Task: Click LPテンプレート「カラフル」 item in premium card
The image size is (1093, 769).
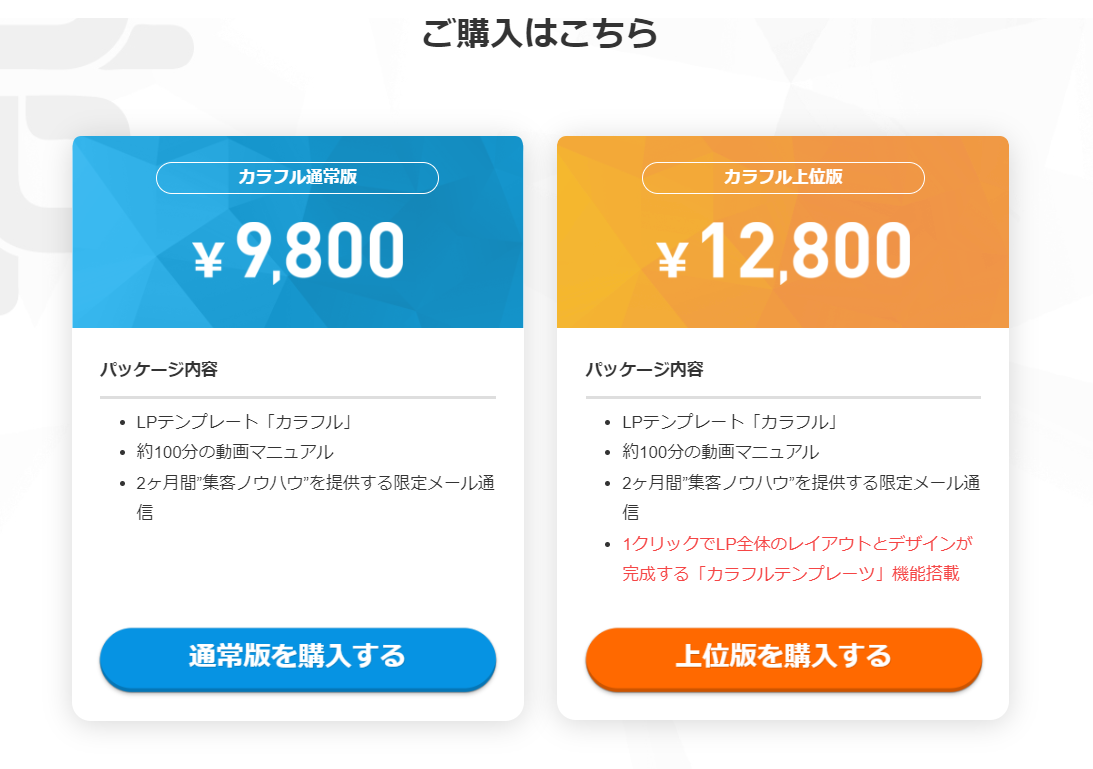Action: [731, 422]
